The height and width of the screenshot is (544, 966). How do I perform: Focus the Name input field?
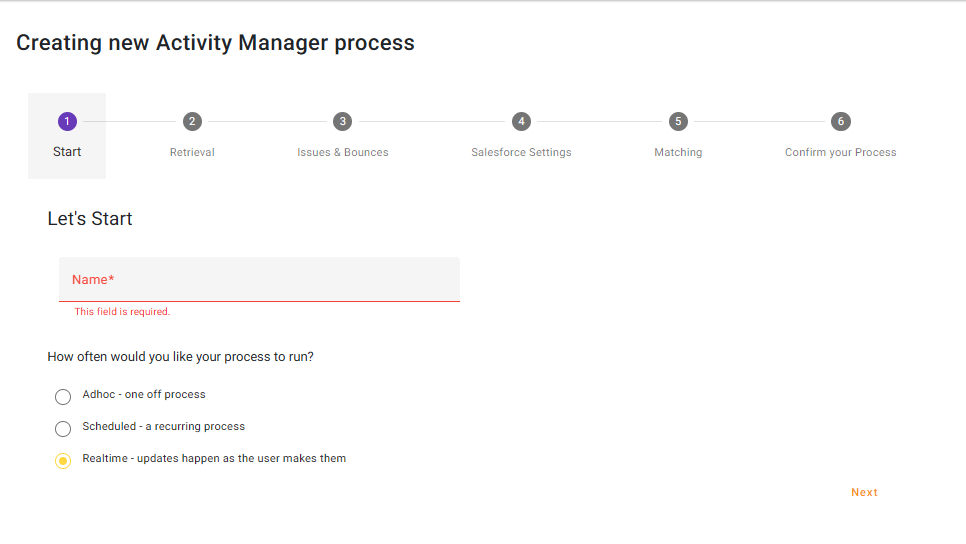tap(259, 280)
